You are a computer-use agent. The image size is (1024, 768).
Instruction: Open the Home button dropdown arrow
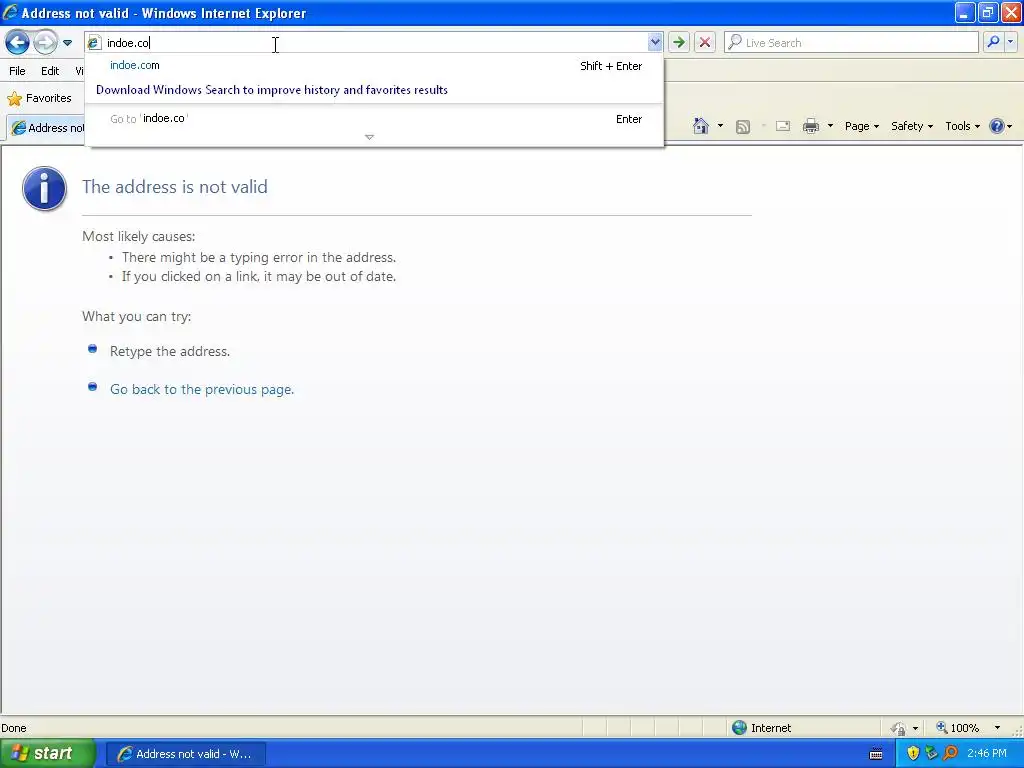click(x=720, y=126)
